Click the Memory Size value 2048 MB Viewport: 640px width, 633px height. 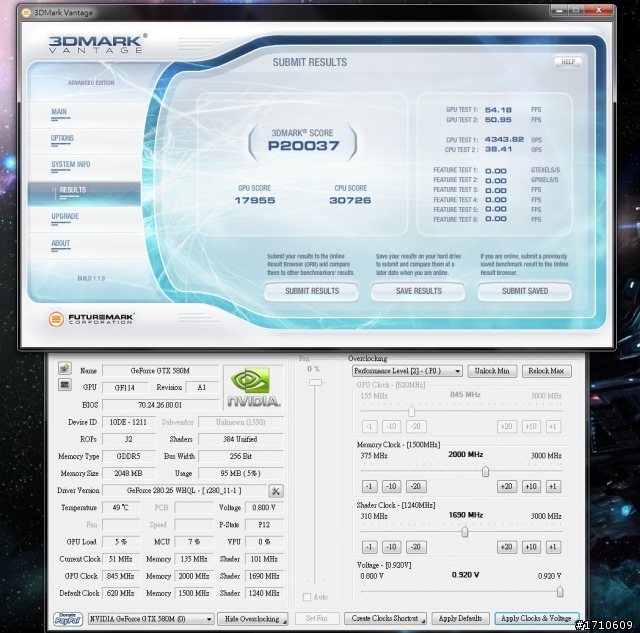point(129,473)
